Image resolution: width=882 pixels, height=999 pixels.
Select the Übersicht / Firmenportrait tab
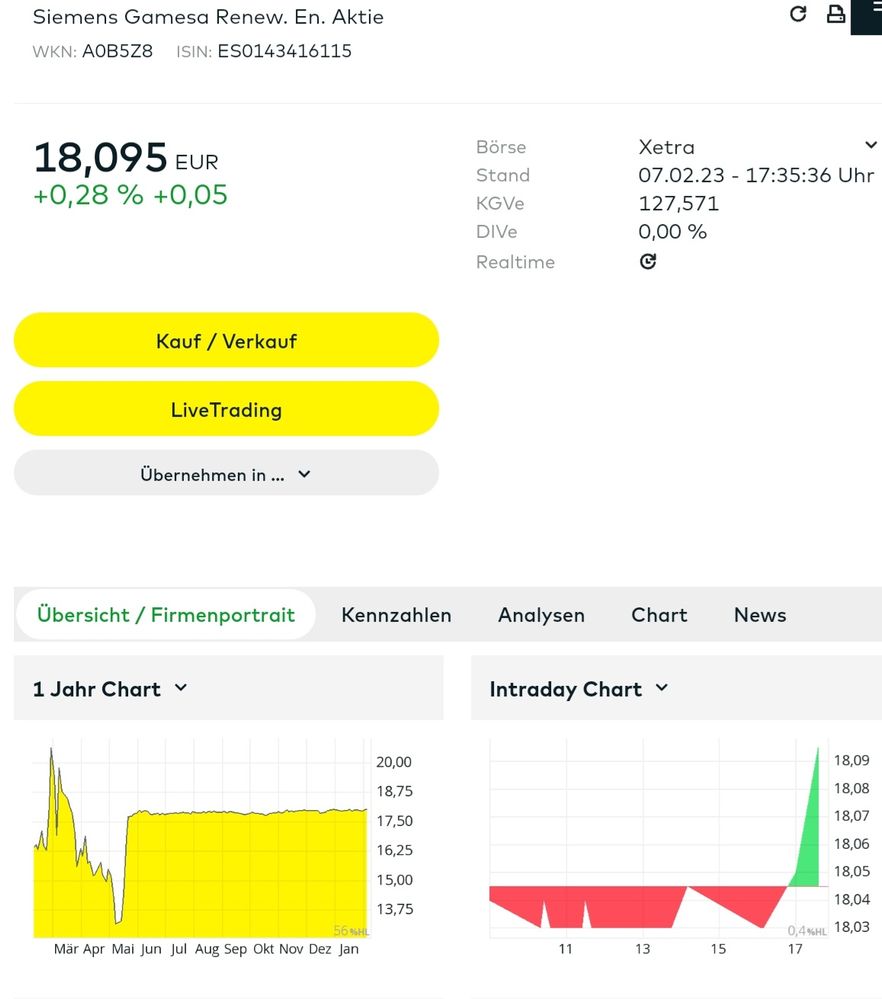click(166, 615)
